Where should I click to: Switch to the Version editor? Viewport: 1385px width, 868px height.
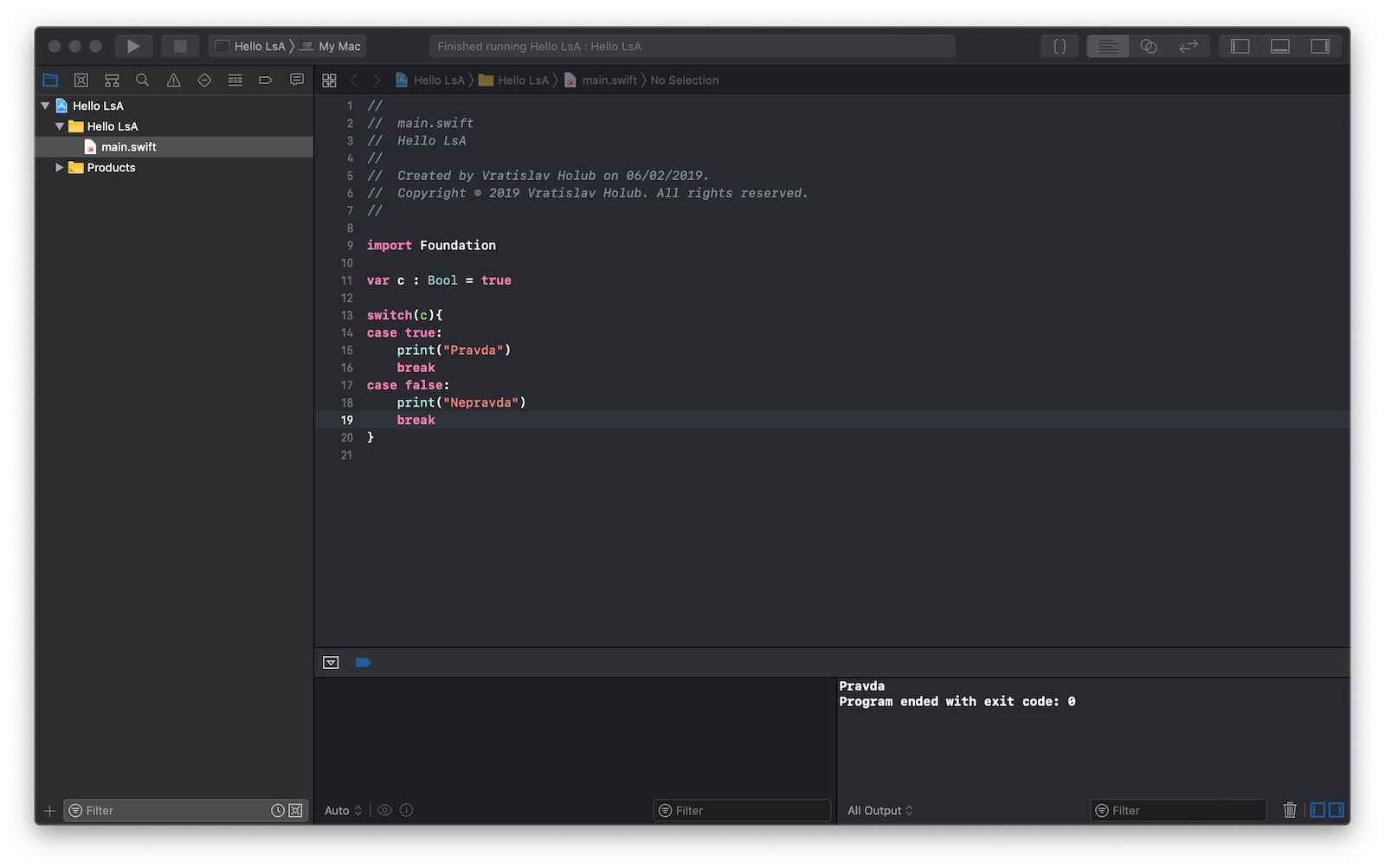(x=1189, y=46)
